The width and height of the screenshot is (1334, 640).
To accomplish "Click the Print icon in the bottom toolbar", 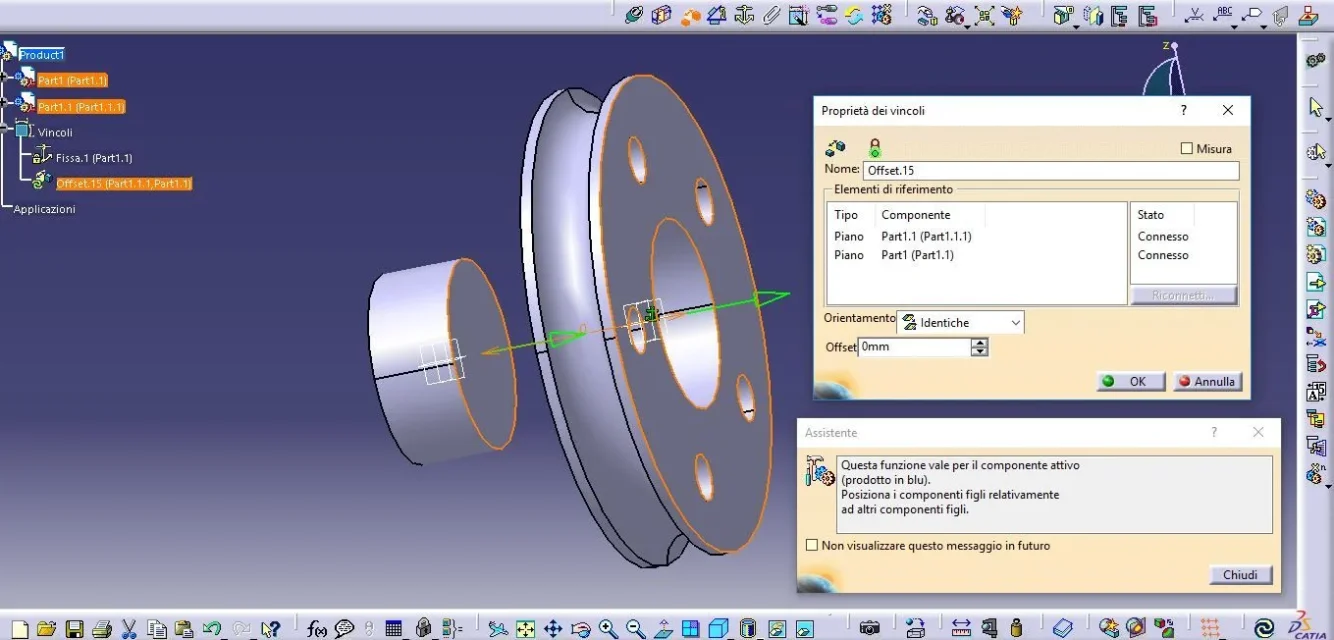I will click(101, 628).
